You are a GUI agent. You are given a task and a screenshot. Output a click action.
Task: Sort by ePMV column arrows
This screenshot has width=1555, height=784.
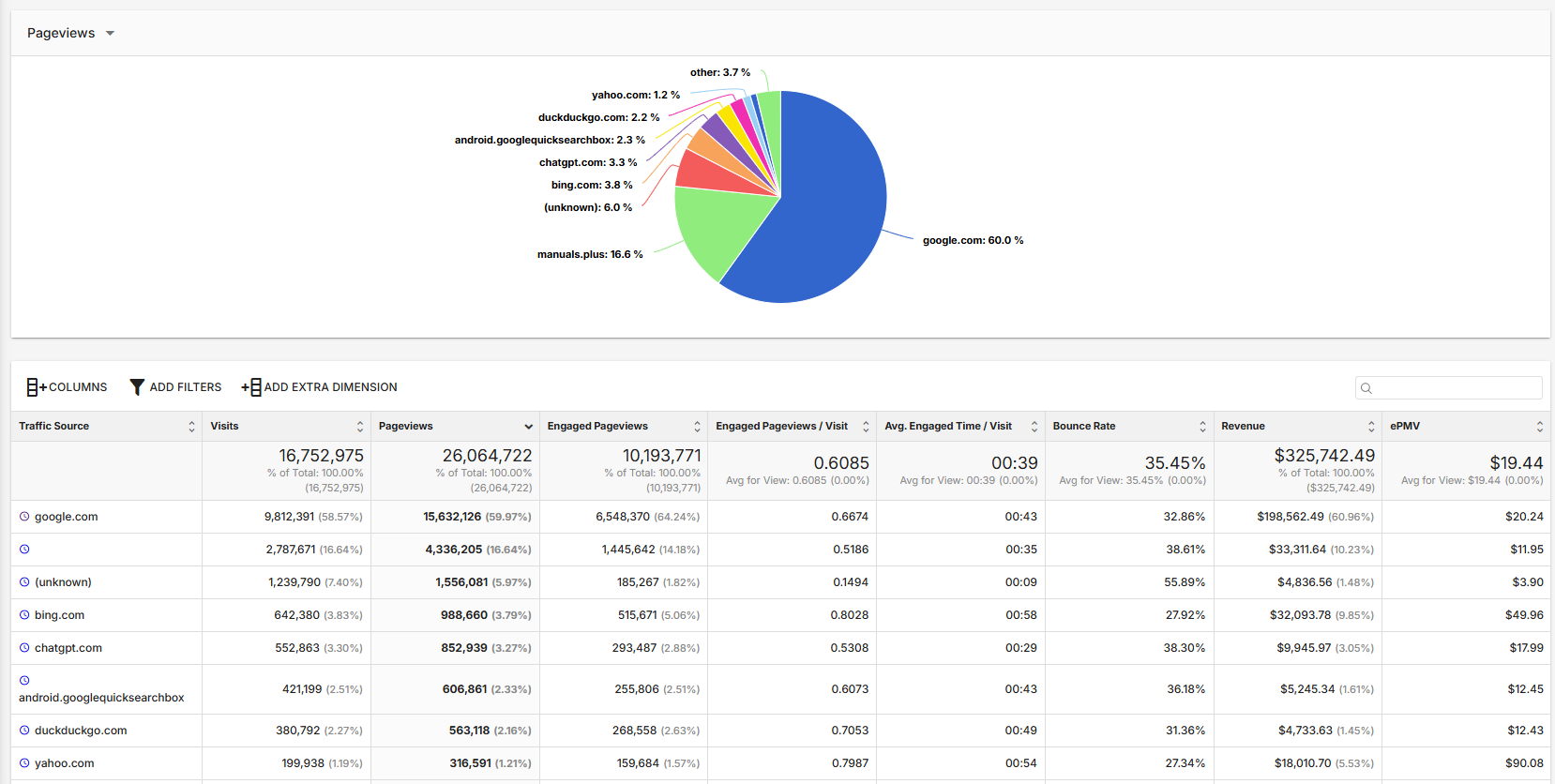1539,427
